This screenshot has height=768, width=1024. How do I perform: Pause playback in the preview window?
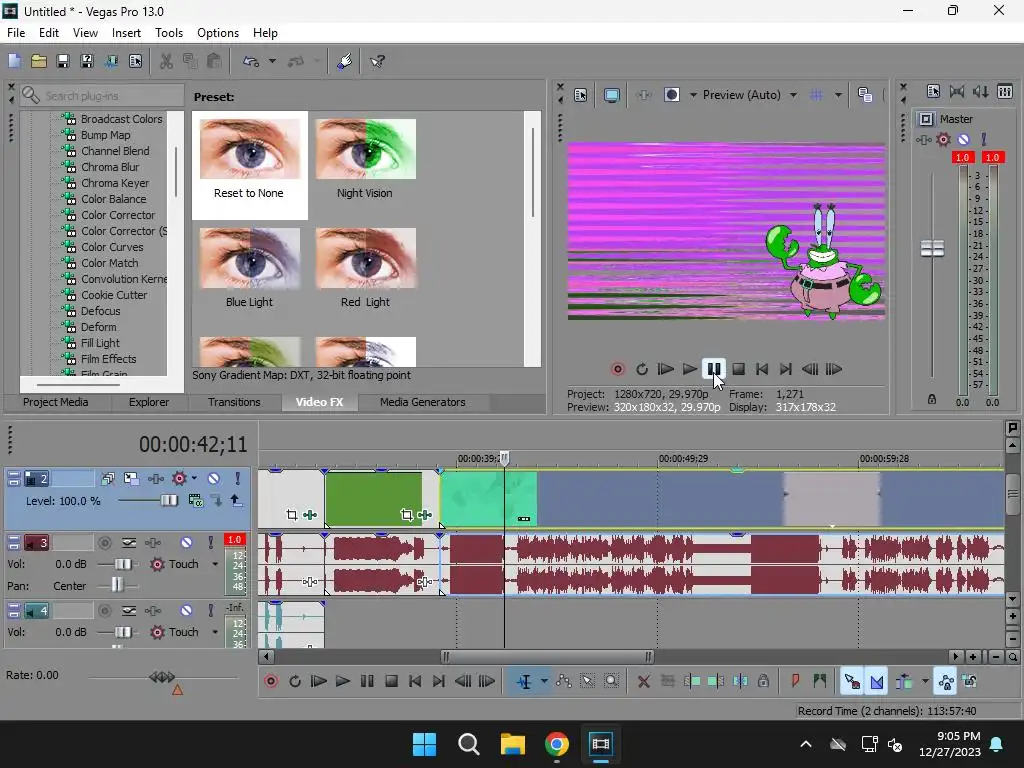pos(714,369)
